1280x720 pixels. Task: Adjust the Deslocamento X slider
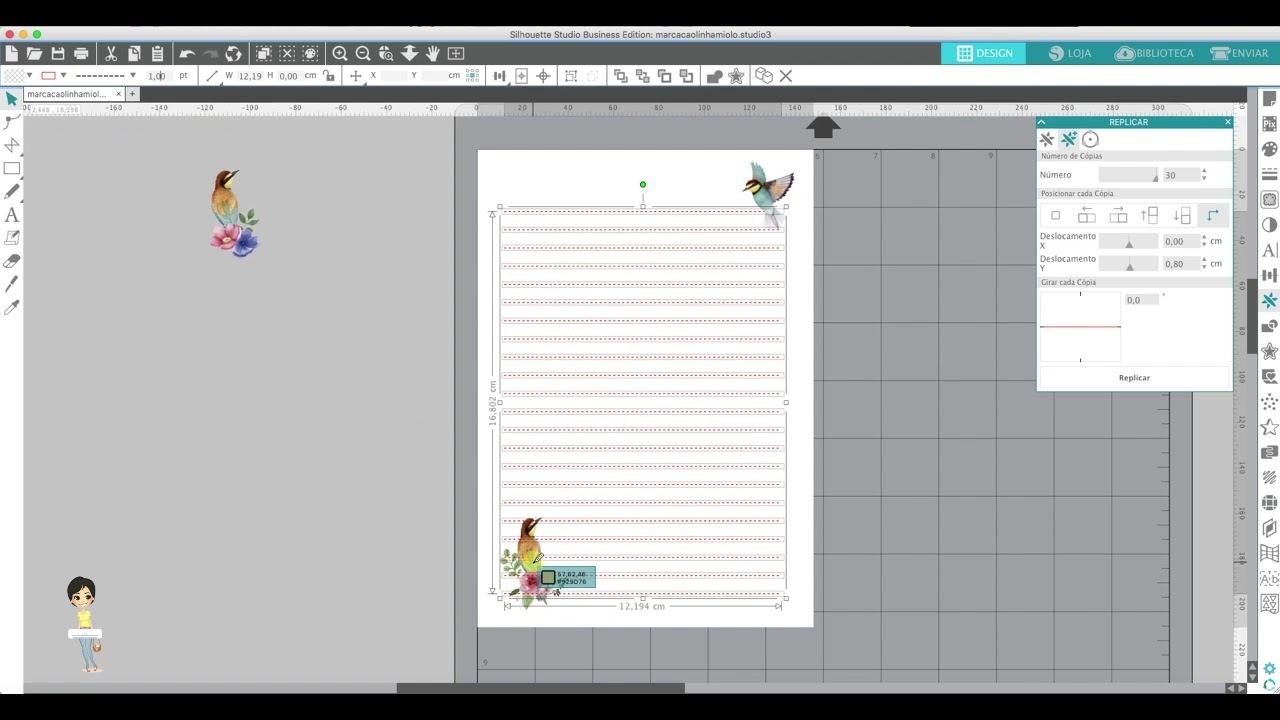(1128, 241)
